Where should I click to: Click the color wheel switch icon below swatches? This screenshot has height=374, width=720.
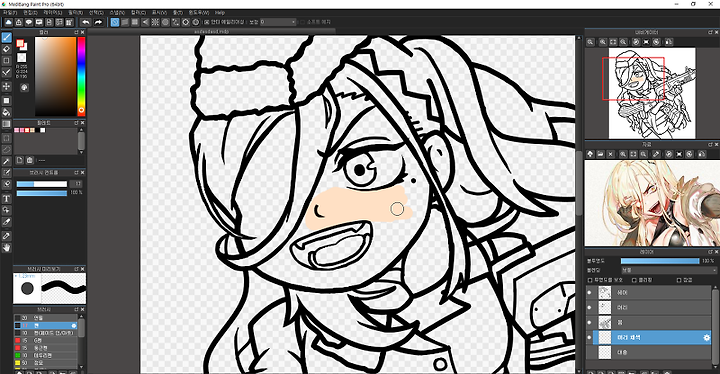[x=24, y=87]
